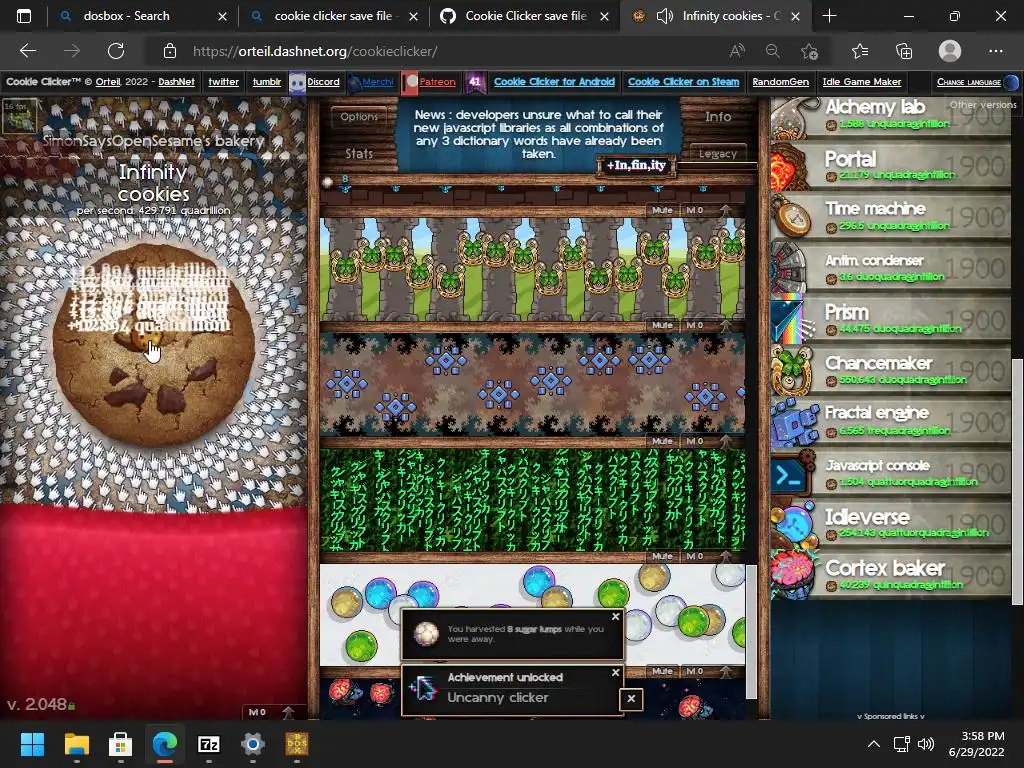
Task: Click the zoom out magnifier in address bar
Action: (x=773, y=51)
